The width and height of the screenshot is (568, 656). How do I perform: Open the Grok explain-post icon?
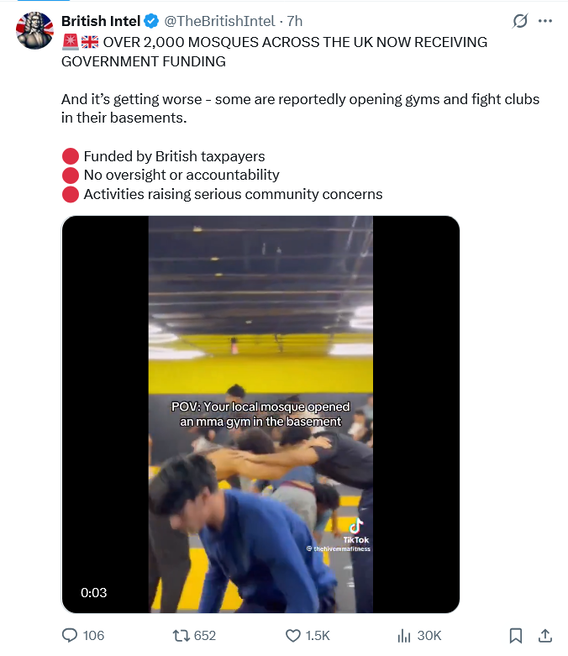coord(520,21)
